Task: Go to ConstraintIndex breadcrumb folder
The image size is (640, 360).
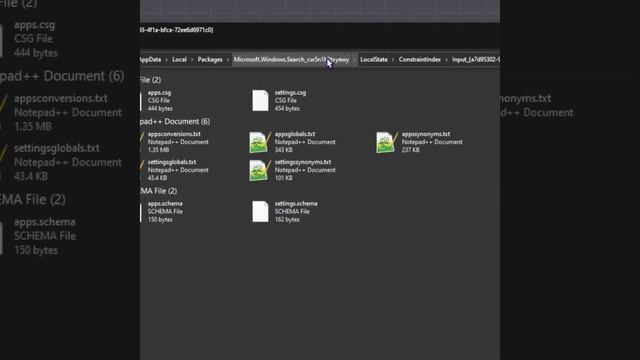Action: point(420,60)
